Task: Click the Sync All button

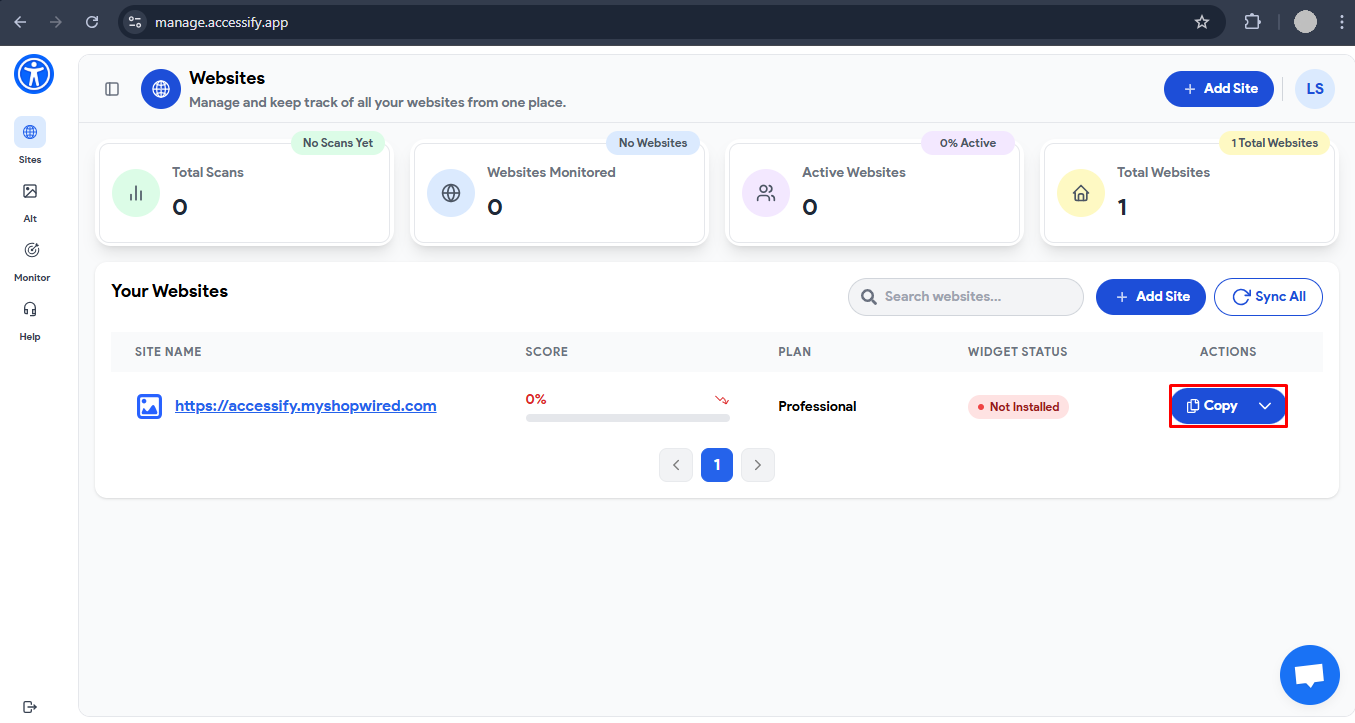Action: (1268, 296)
